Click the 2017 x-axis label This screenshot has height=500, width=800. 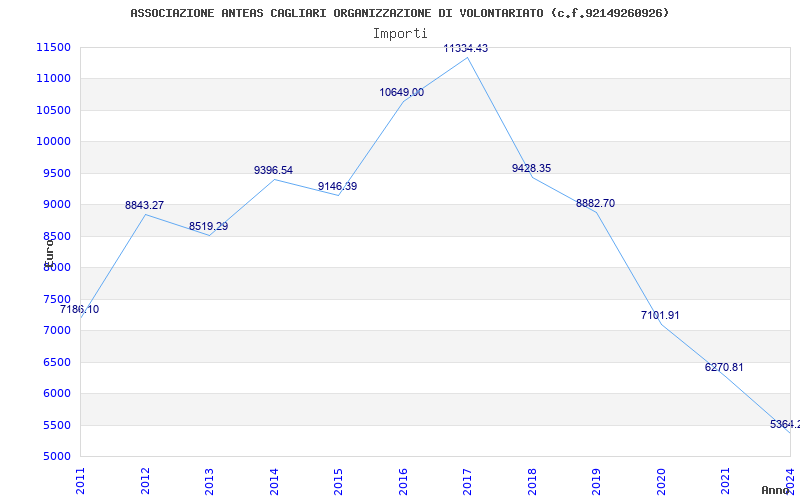point(467,481)
